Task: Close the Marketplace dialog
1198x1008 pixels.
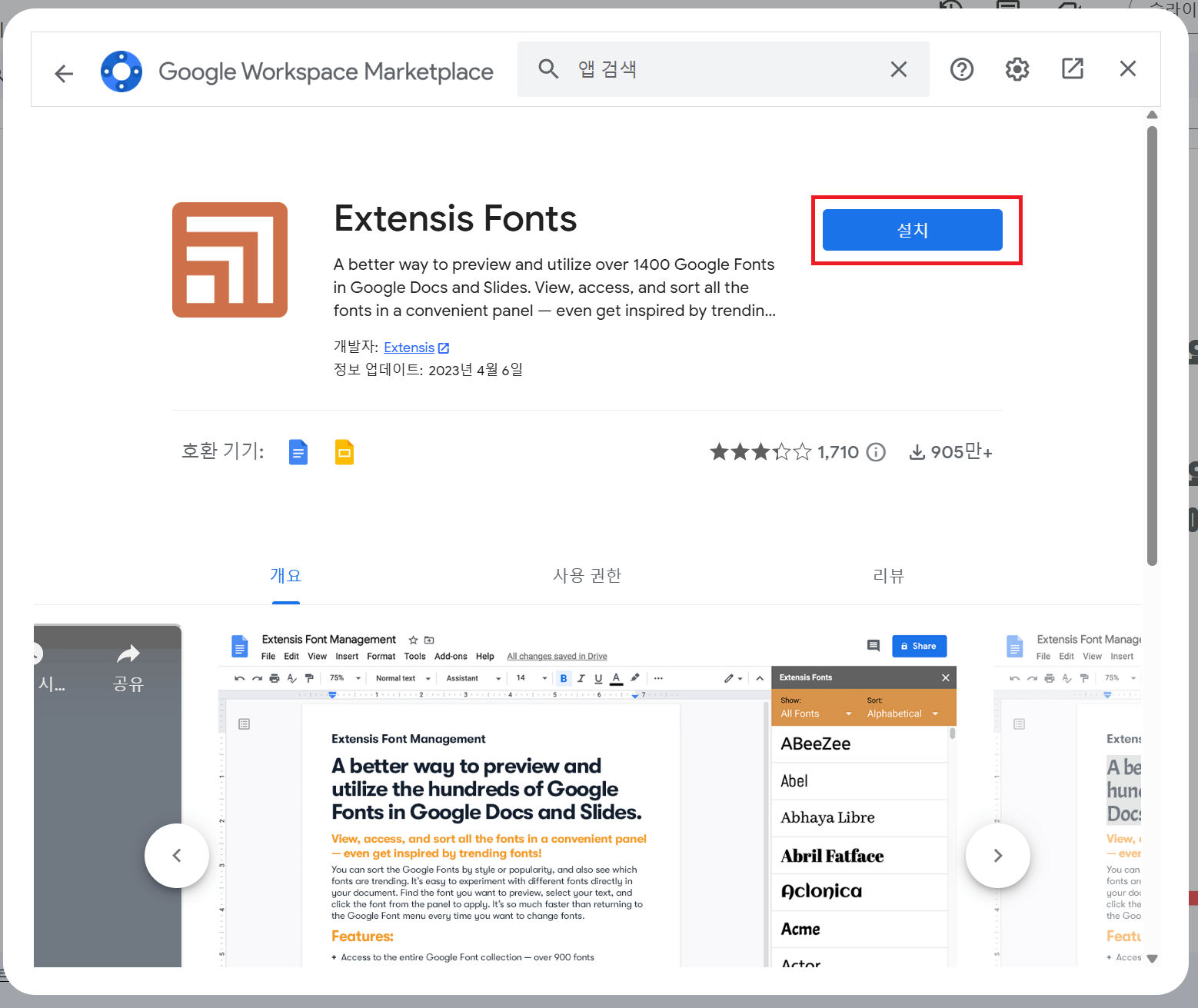Action: [1128, 68]
